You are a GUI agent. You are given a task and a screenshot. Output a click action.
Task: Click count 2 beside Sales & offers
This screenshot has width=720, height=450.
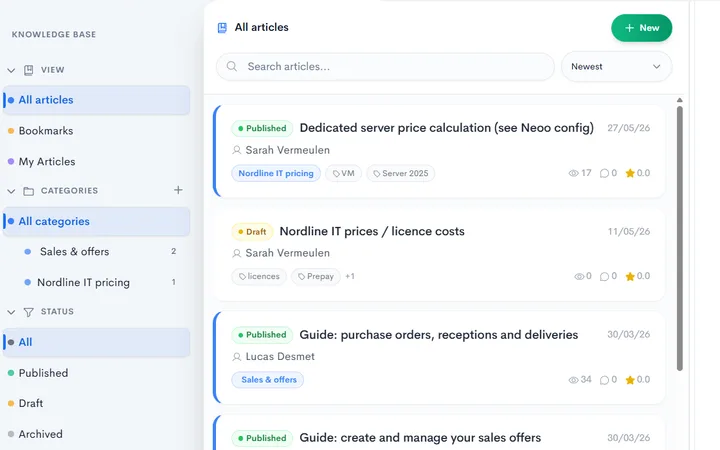click(x=174, y=252)
